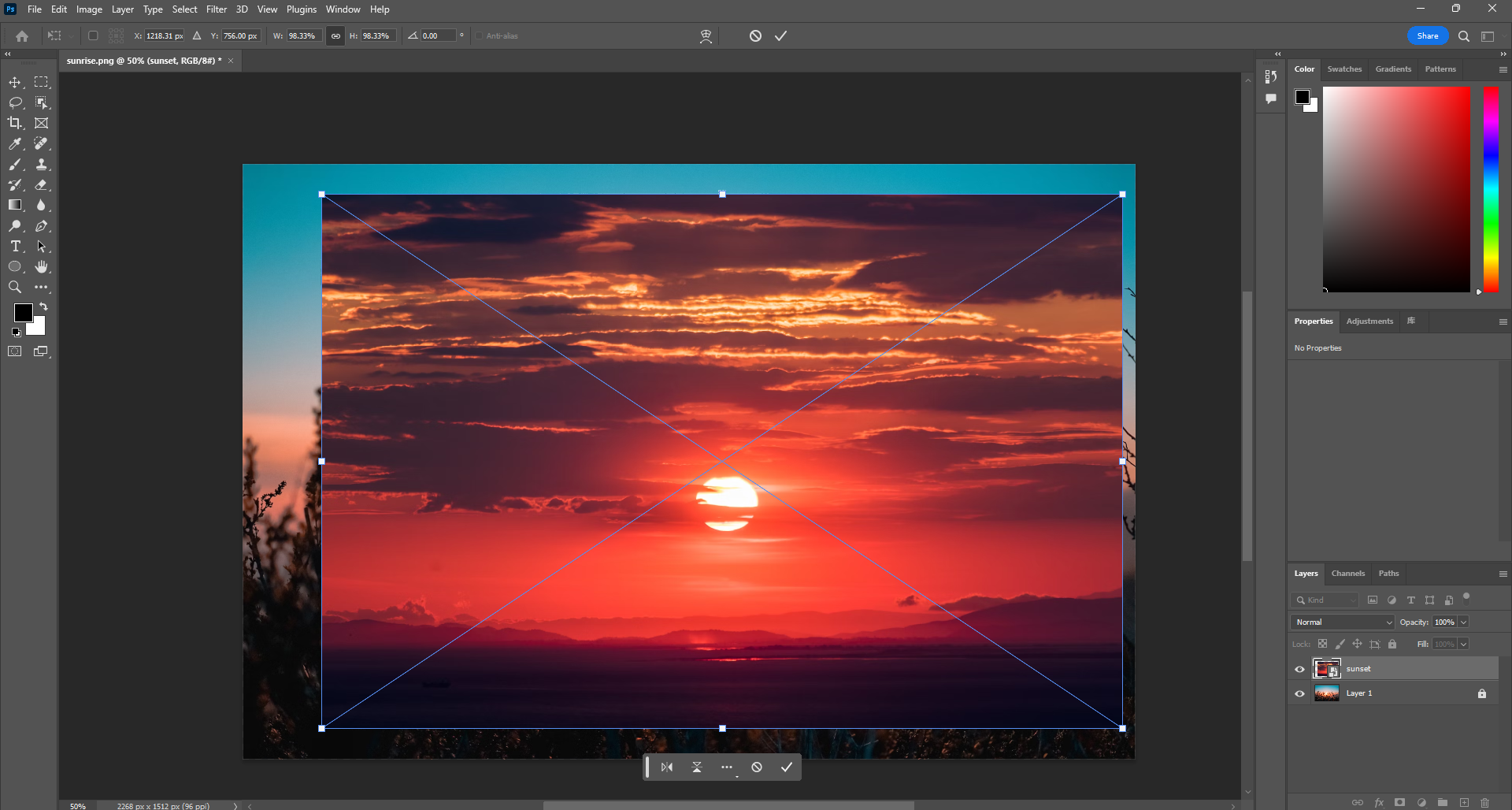Open the Normal blend mode dropdown

(1342, 622)
